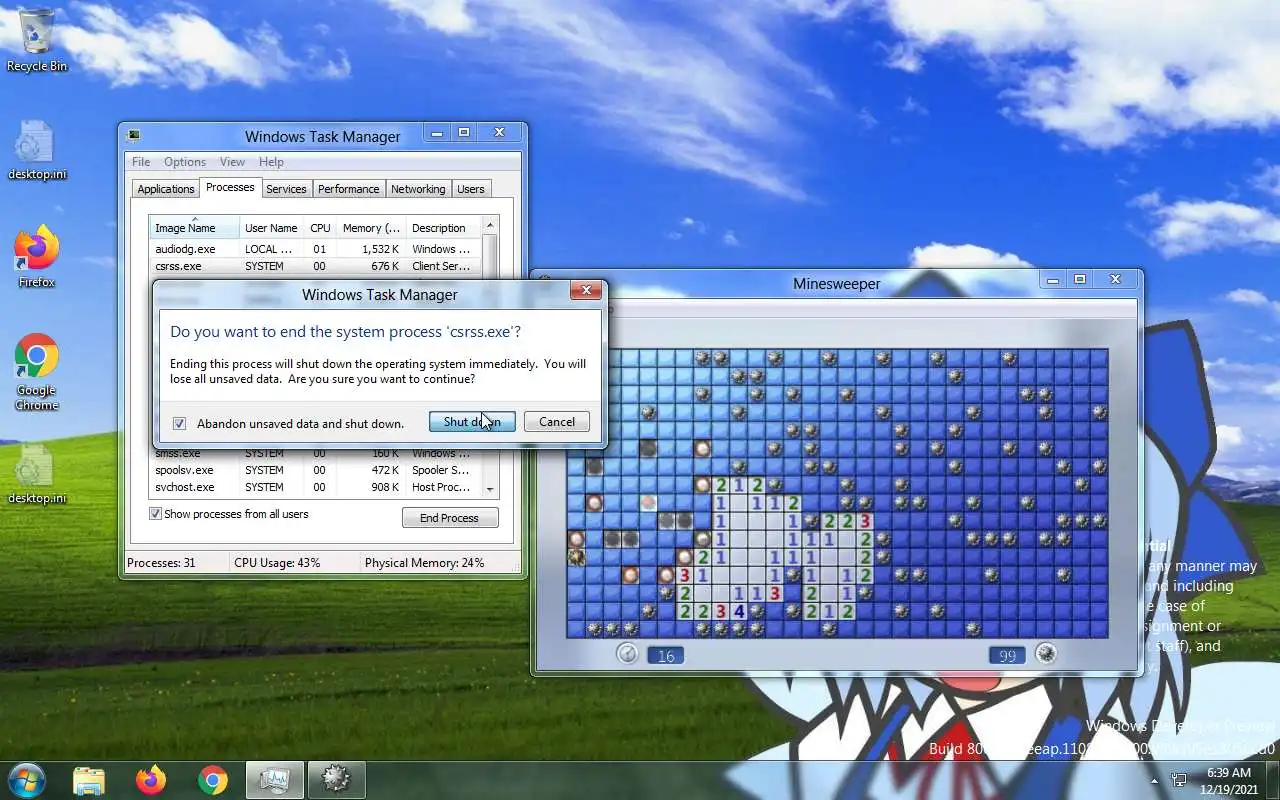Image resolution: width=1280 pixels, height=800 pixels.
Task: Click the network icon in system tray
Action: pyautogui.click(x=1179, y=780)
